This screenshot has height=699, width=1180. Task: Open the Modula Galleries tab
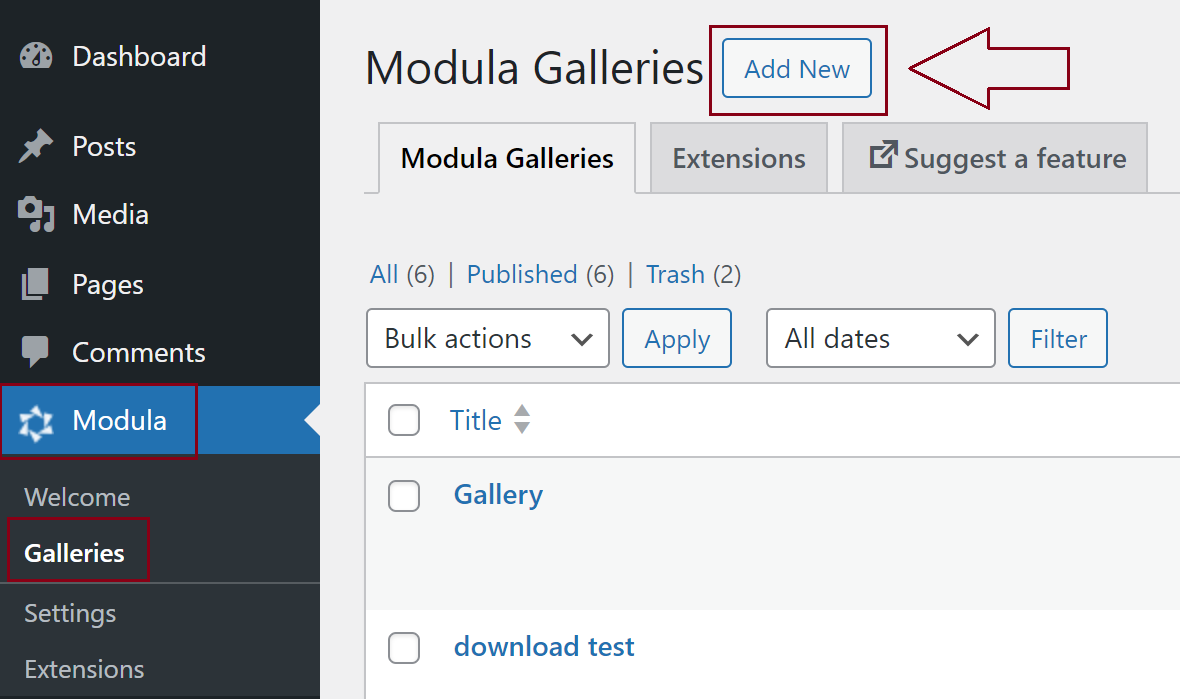click(507, 158)
